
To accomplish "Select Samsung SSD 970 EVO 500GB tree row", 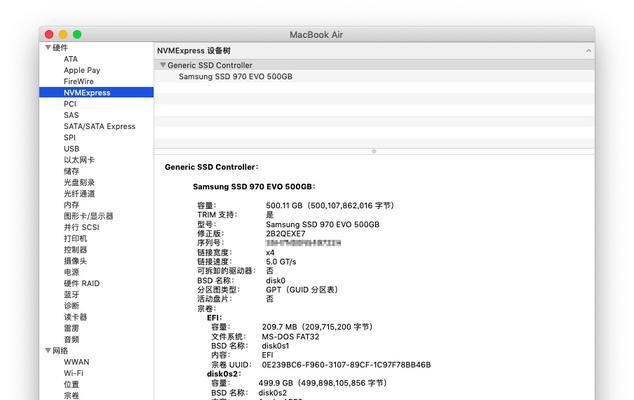I will pyautogui.click(x=235, y=76).
